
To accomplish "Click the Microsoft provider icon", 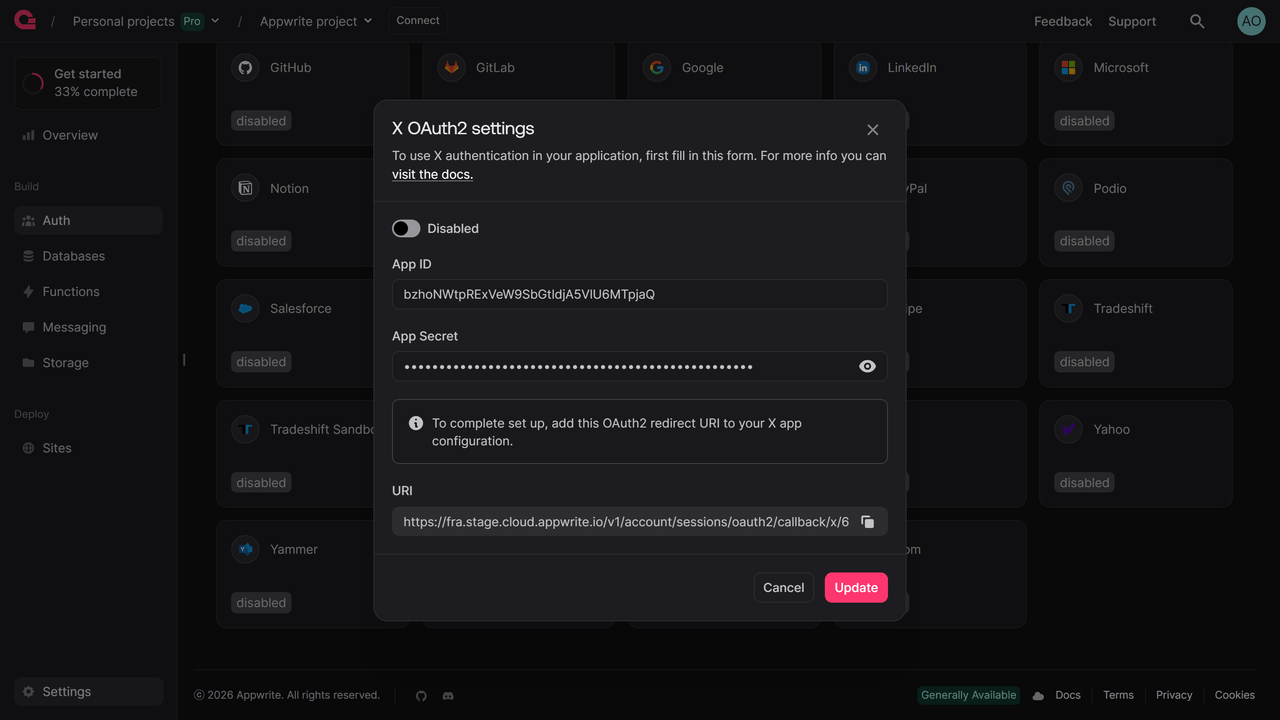I will tap(1069, 68).
